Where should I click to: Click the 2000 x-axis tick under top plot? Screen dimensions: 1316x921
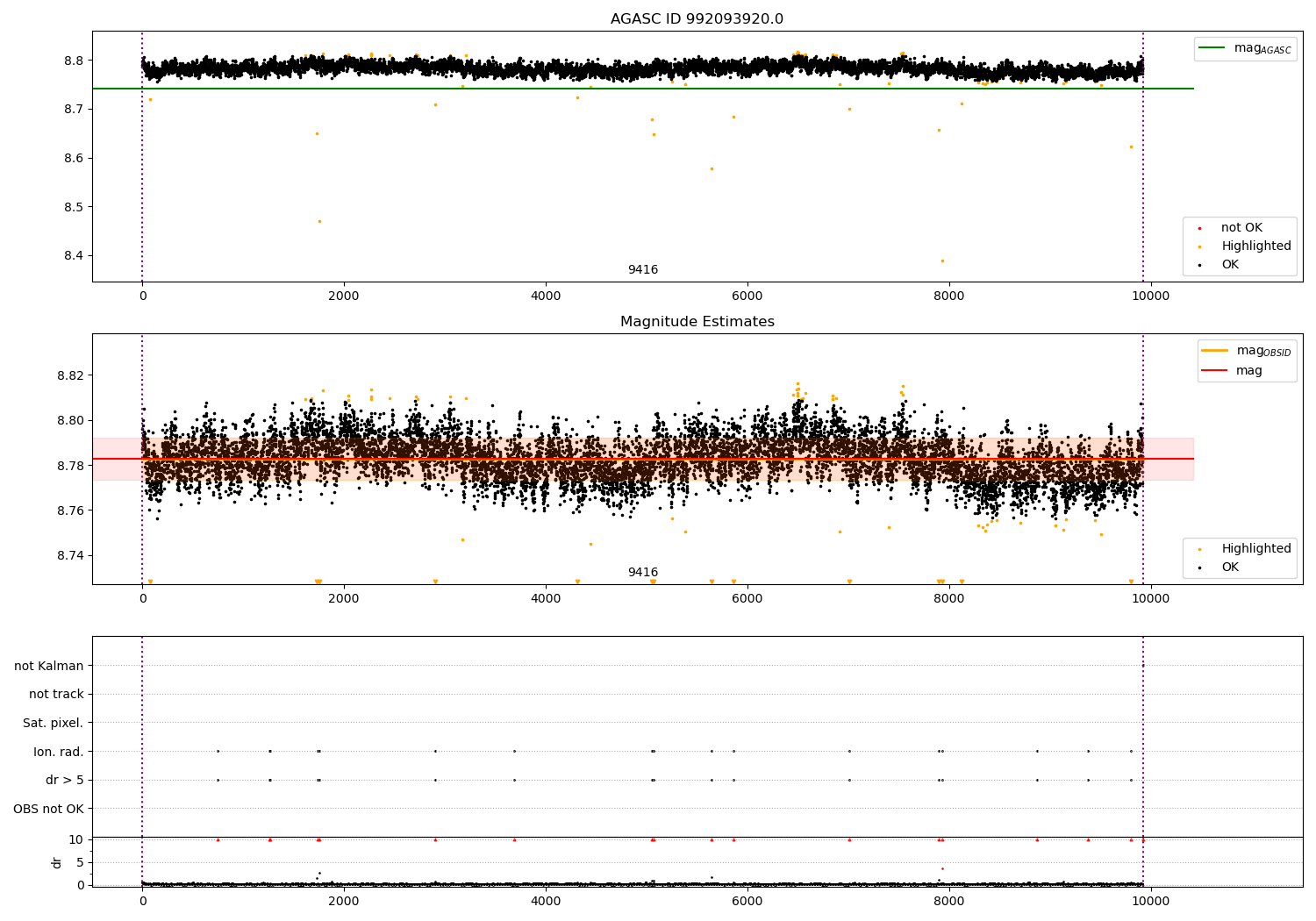coord(344,296)
